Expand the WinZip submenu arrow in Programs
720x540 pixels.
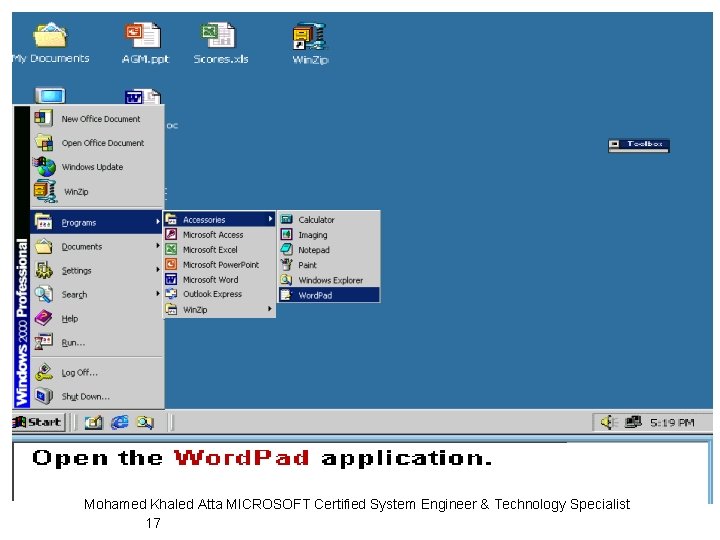270,309
